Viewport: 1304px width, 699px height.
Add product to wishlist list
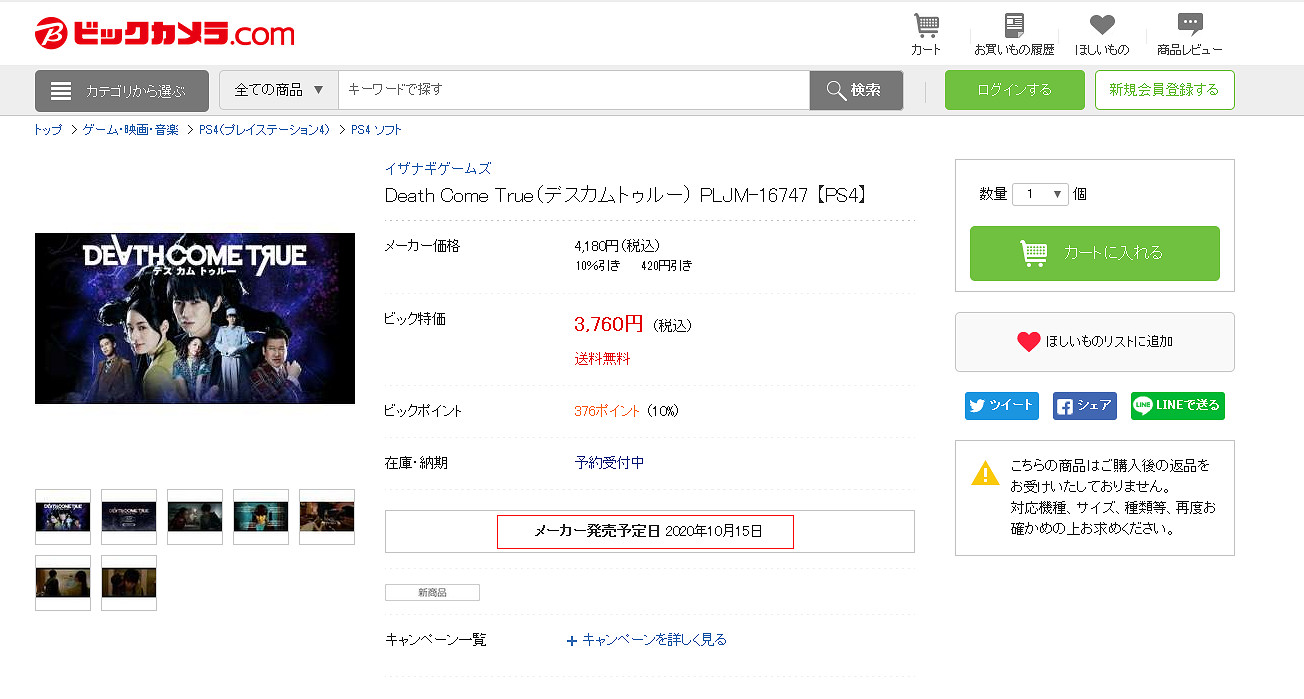click(x=1094, y=342)
